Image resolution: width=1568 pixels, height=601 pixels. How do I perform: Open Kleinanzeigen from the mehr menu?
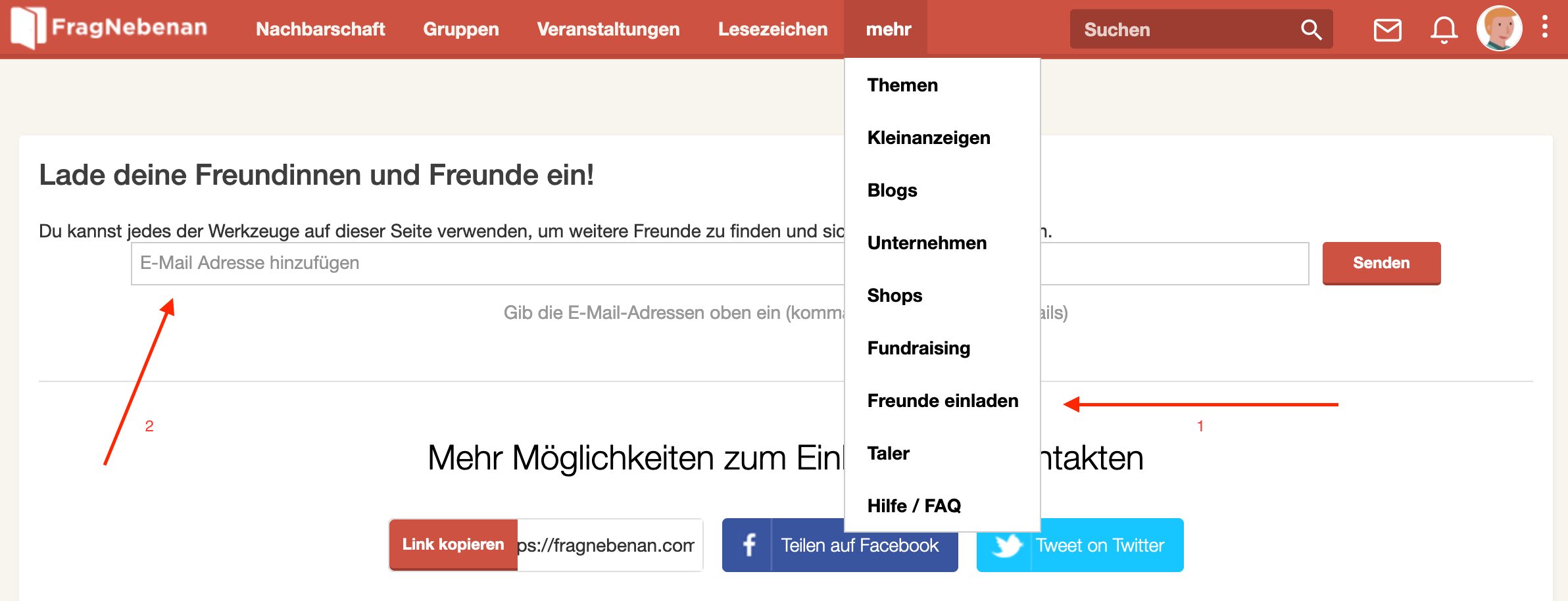(x=928, y=137)
